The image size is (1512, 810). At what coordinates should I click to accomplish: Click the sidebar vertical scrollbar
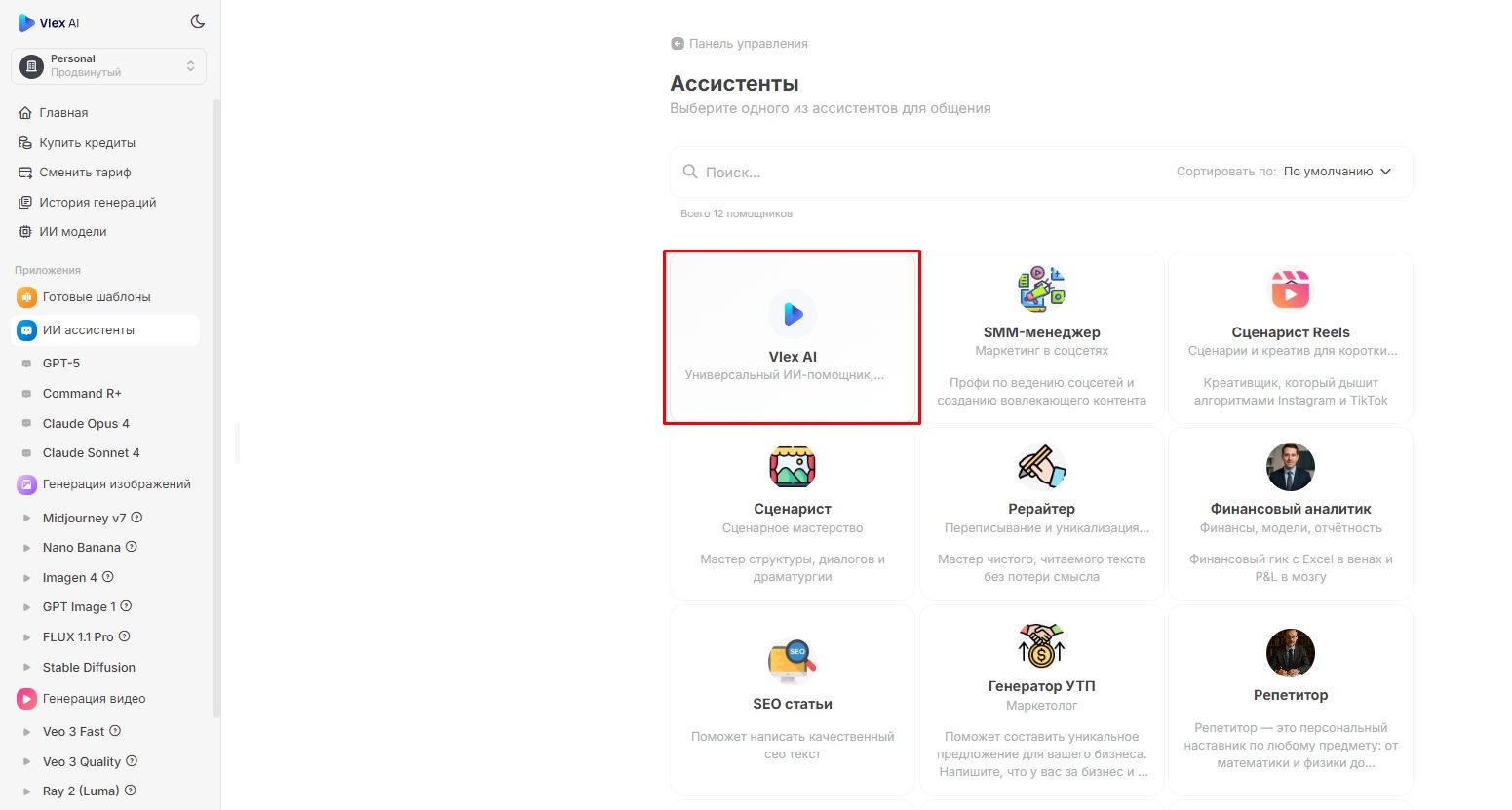[x=216, y=390]
